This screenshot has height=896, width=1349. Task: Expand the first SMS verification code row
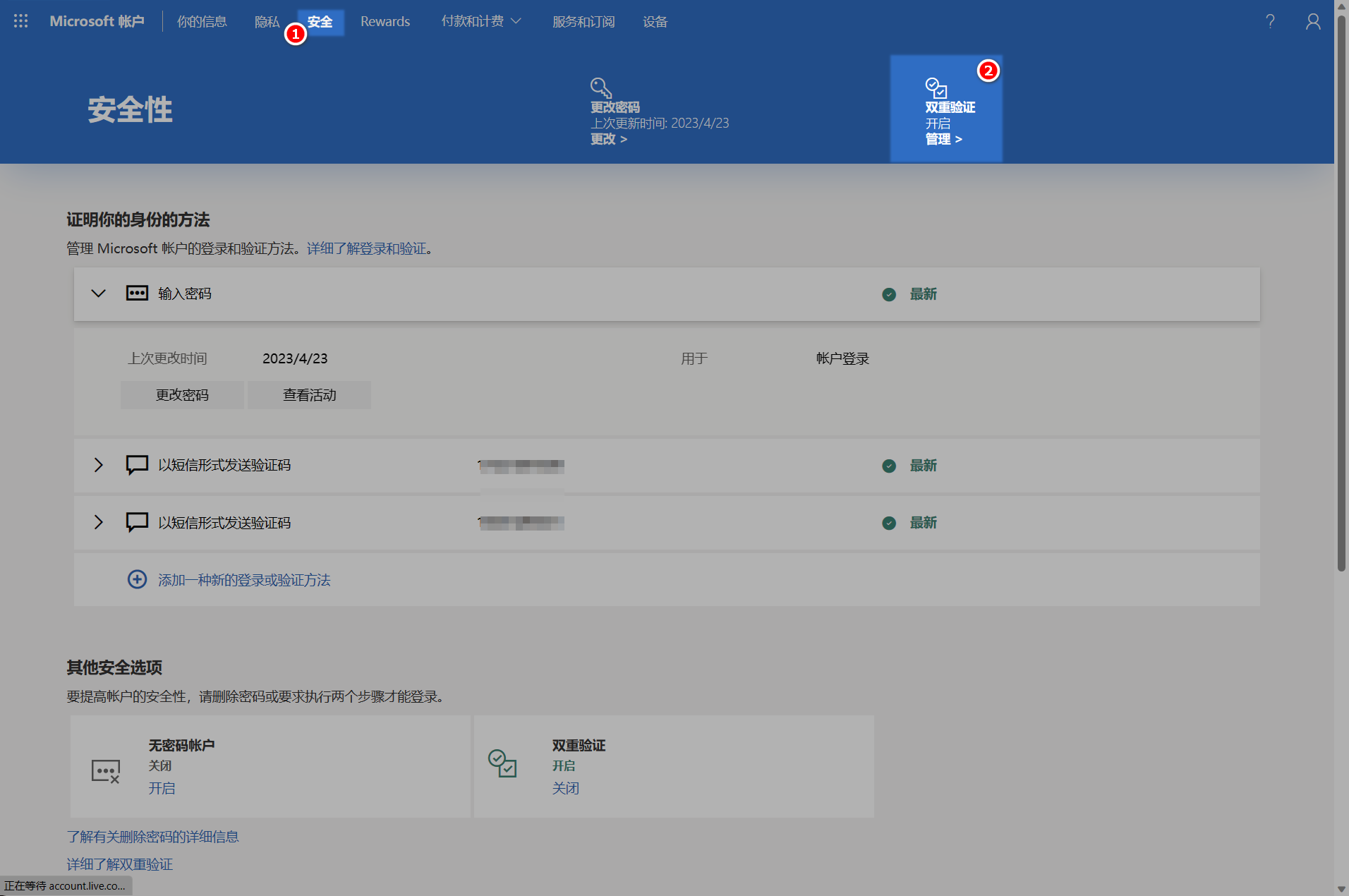coord(99,465)
